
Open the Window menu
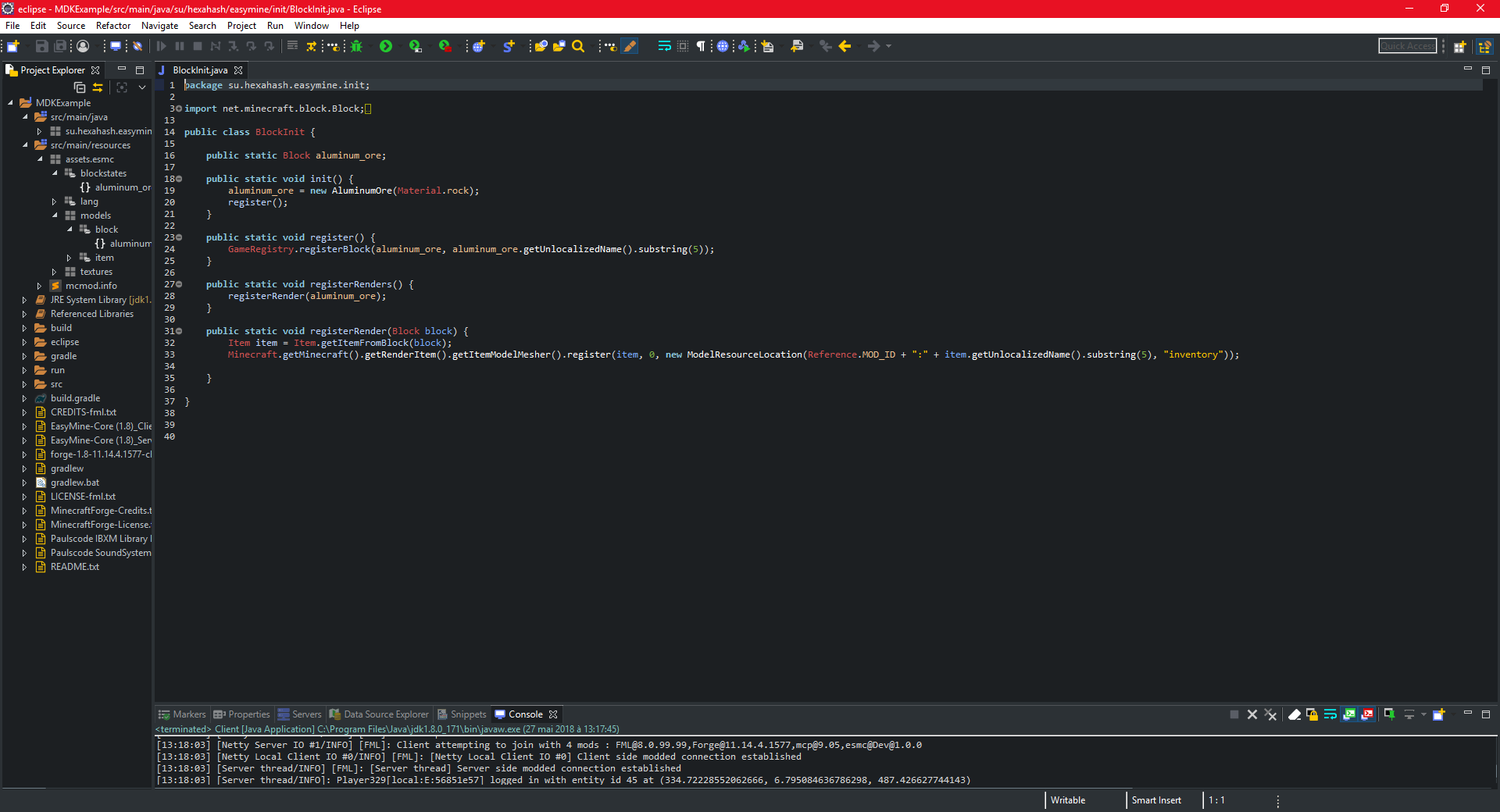(x=311, y=26)
